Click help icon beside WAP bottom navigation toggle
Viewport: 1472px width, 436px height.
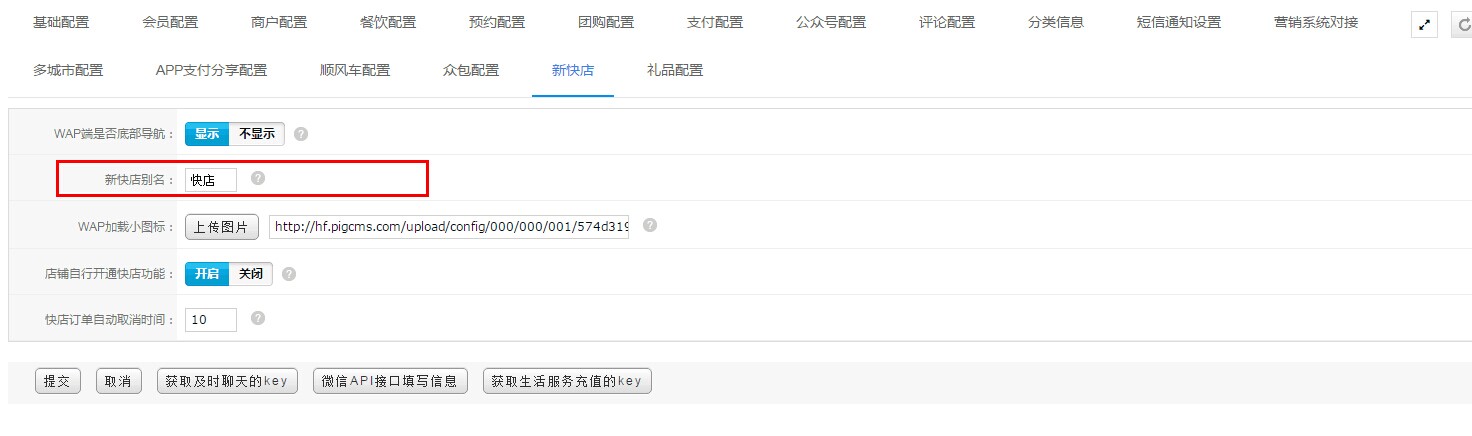coord(301,134)
